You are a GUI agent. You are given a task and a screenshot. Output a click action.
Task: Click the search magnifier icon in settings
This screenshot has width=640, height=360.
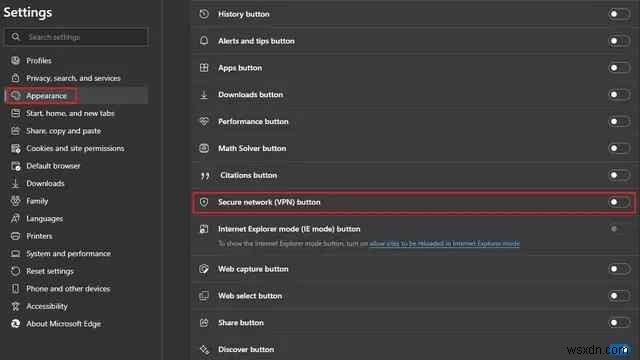pos(16,37)
